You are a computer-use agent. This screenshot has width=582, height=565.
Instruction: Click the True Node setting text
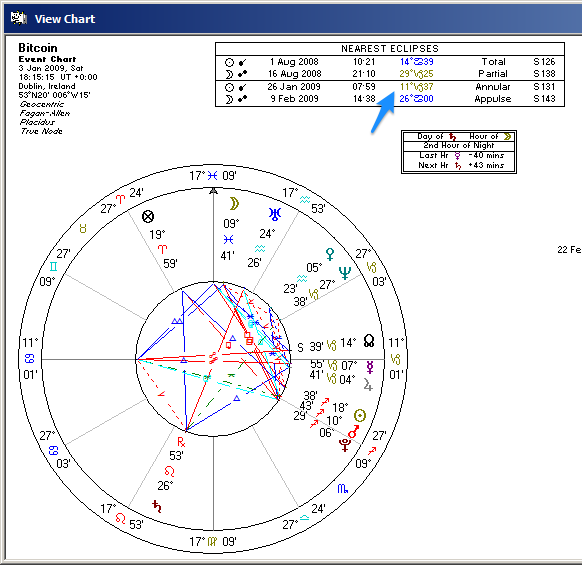(x=42, y=131)
